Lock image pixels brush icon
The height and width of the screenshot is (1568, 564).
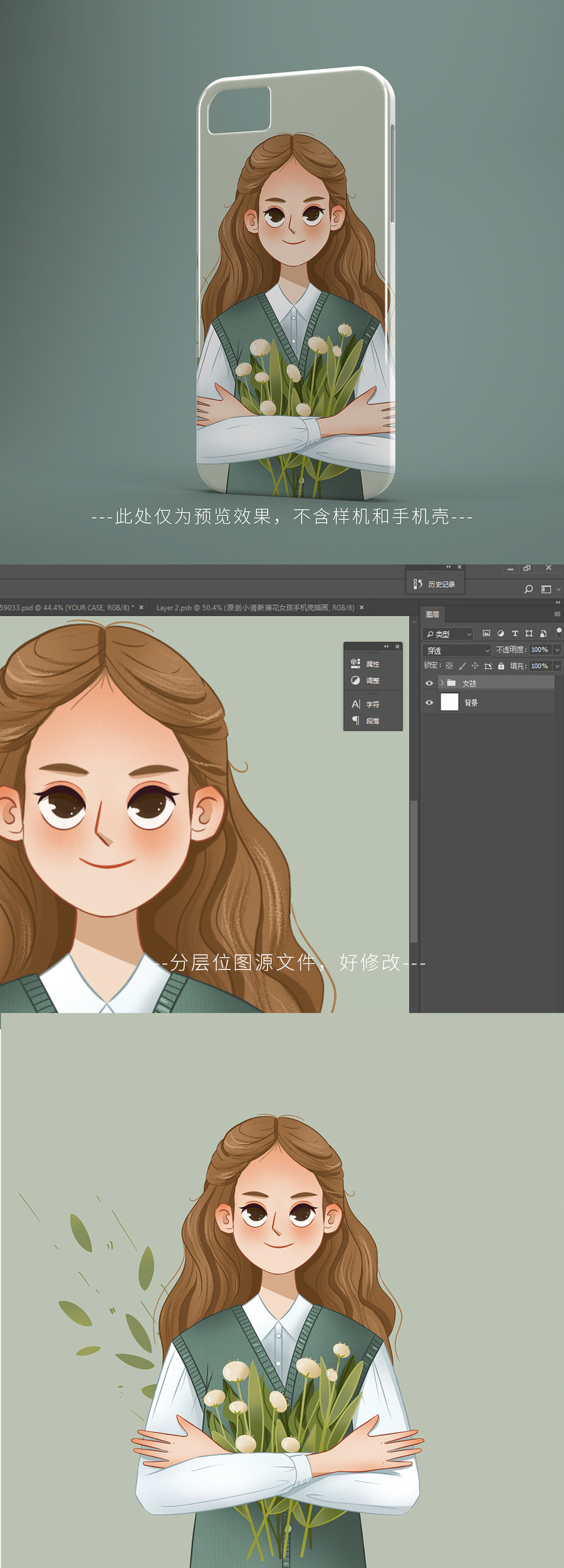point(462,666)
